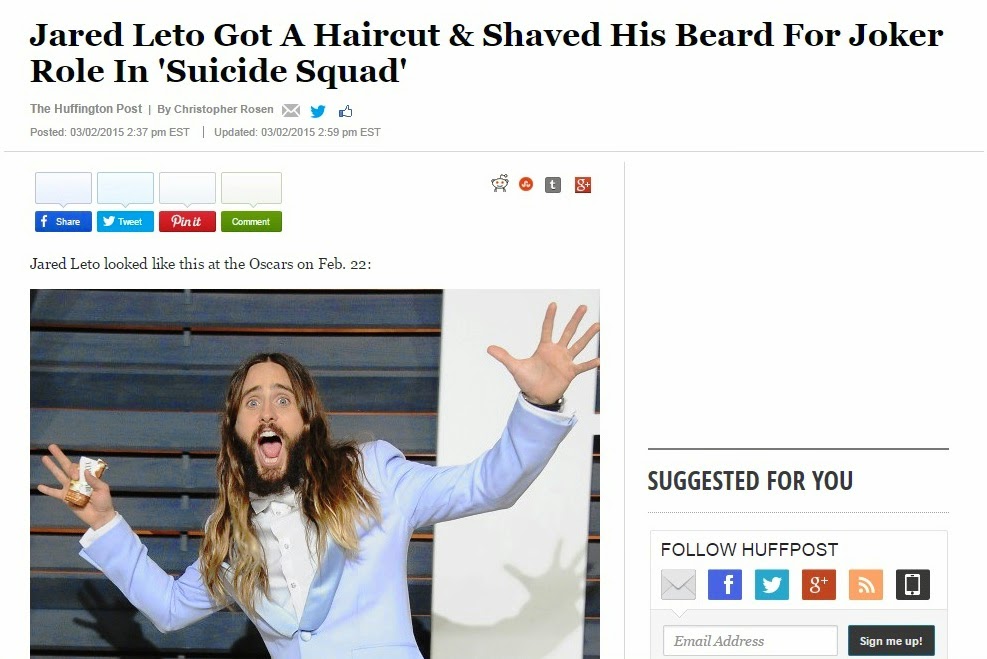Image resolution: width=987 pixels, height=659 pixels.
Task: Follow HuffPost via Facebook icon
Action: 725,585
